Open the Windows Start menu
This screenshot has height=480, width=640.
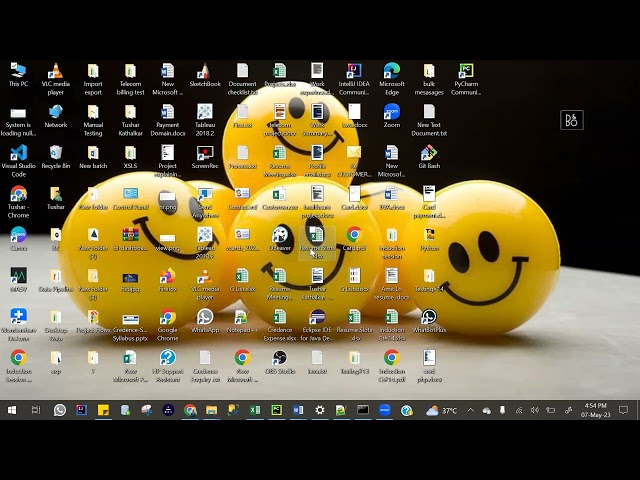tap(12, 410)
